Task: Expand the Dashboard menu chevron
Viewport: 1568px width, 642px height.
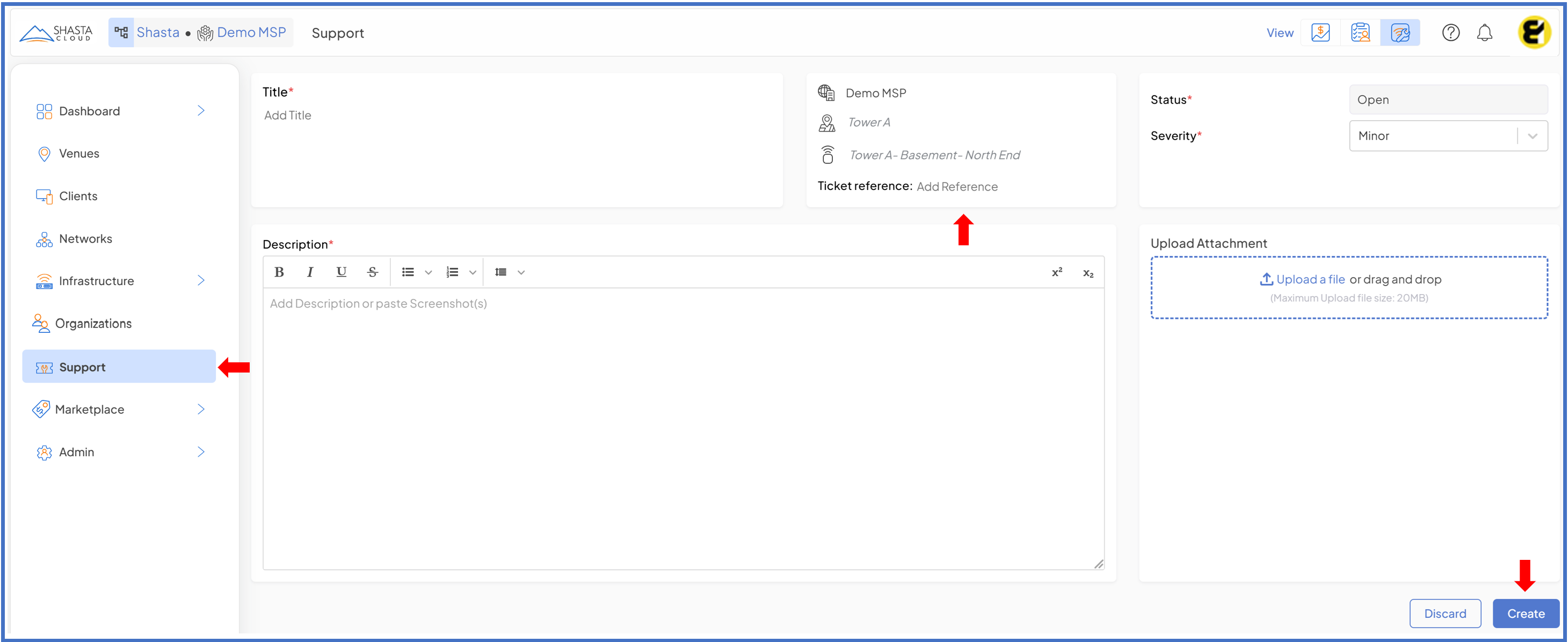Action: [201, 111]
